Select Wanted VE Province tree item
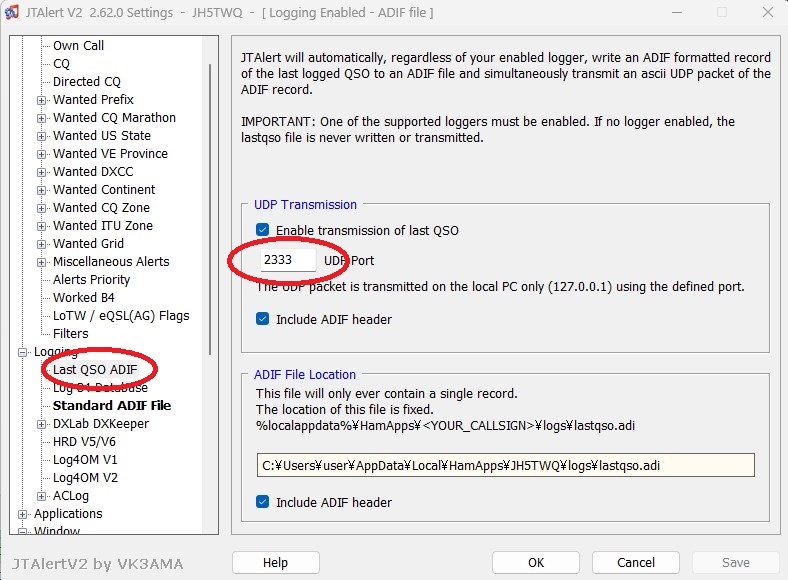The image size is (788, 580). [x=111, y=154]
